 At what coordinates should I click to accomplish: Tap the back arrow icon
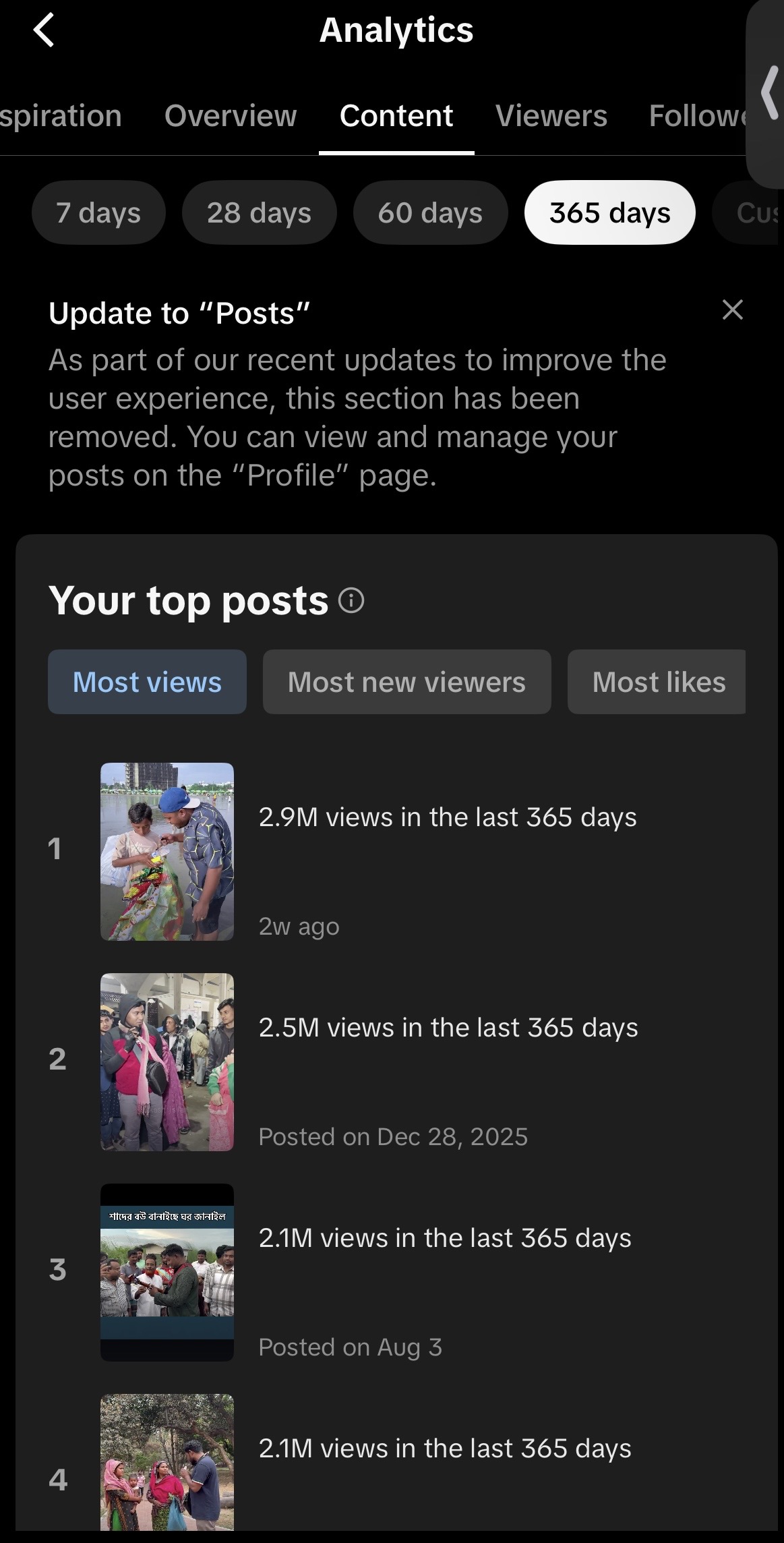coord(44,31)
